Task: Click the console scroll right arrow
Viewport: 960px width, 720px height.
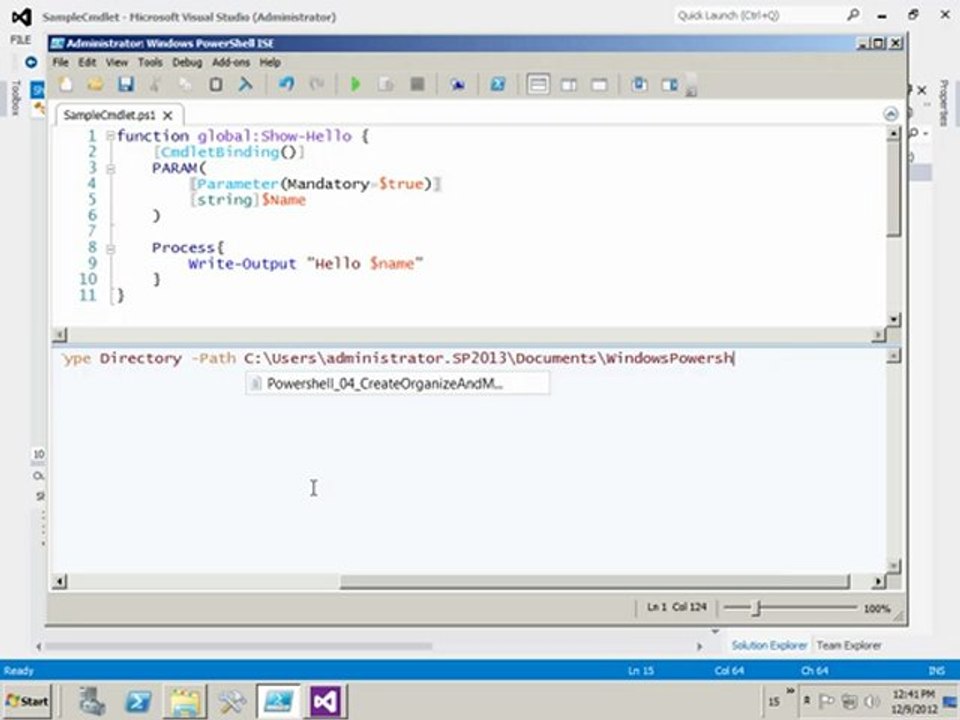Action: tap(878, 581)
